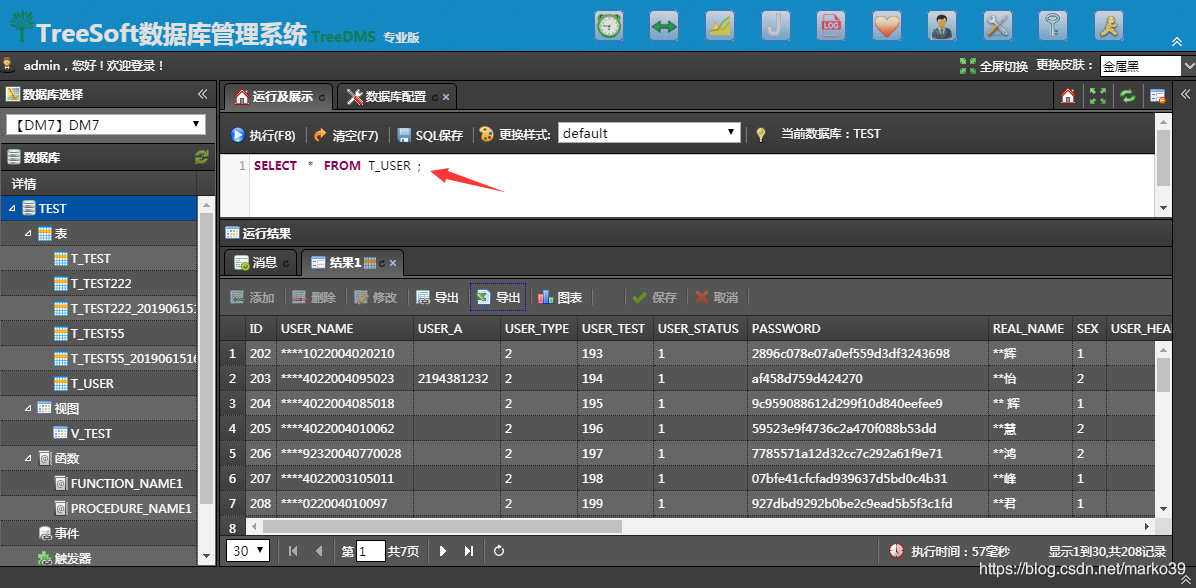Select 触发器 triggers node
Screen dimensions: 1196x588
(x=73, y=558)
